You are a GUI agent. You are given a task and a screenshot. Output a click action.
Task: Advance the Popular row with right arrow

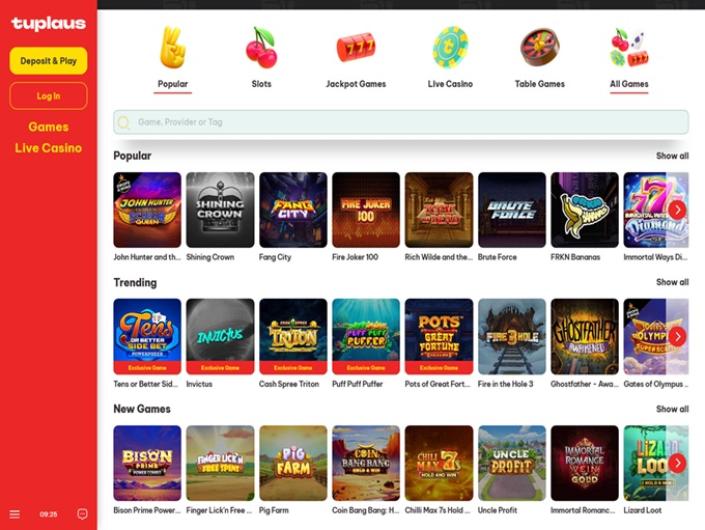click(x=677, y=210)
